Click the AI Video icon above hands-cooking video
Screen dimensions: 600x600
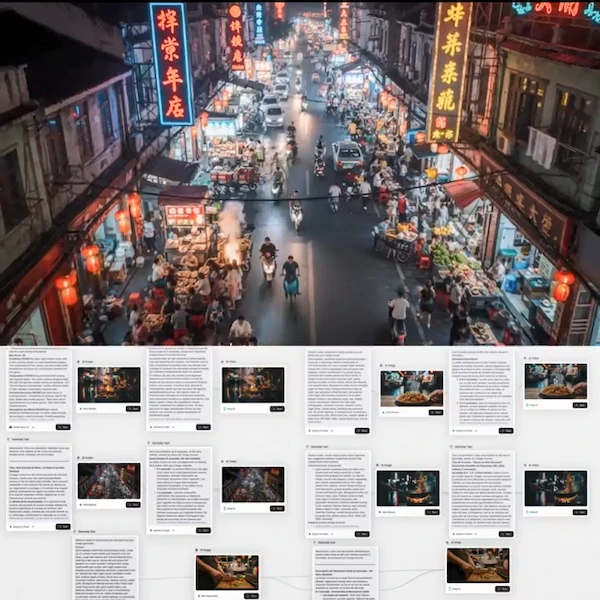450,543
